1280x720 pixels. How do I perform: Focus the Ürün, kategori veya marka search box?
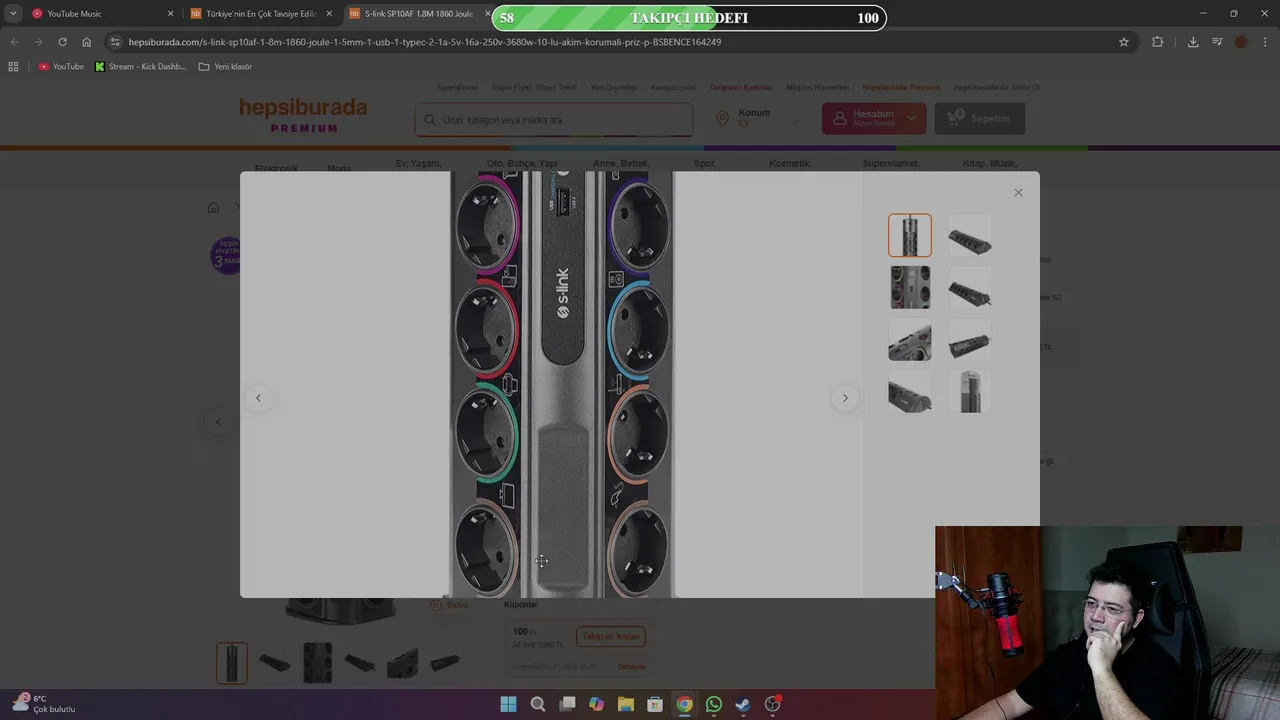pos(554,120)
